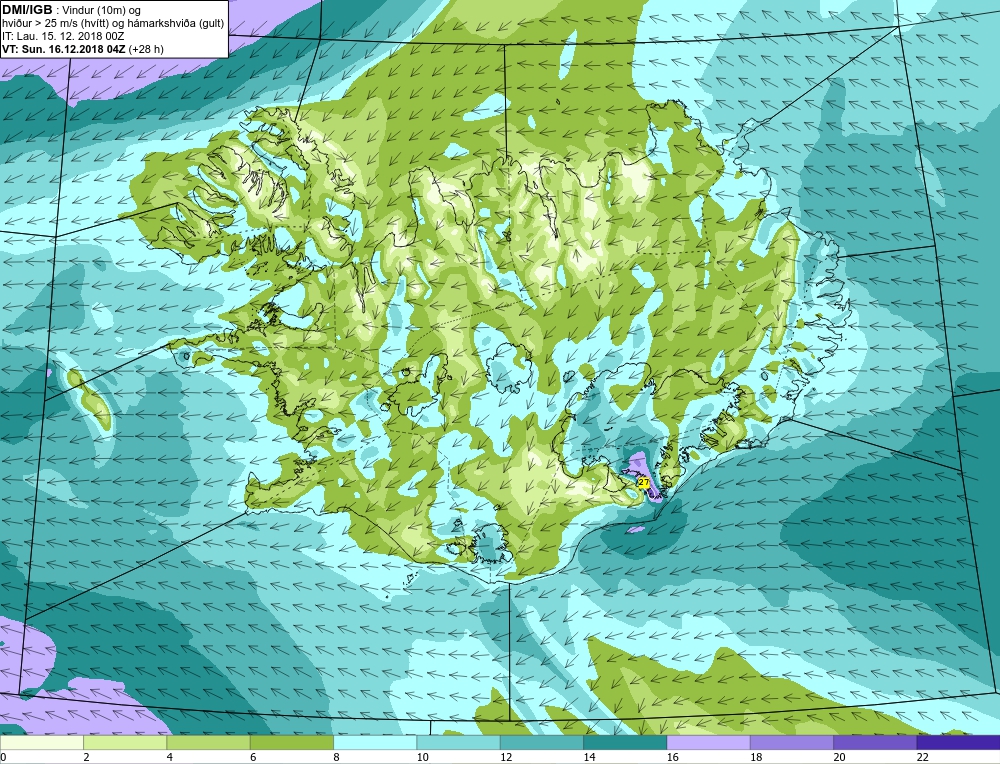The width and height of the screenshot is (1000, 764).
Task: Choose the 12–14 m/s teal legend segment
Action: coord(541,742)
